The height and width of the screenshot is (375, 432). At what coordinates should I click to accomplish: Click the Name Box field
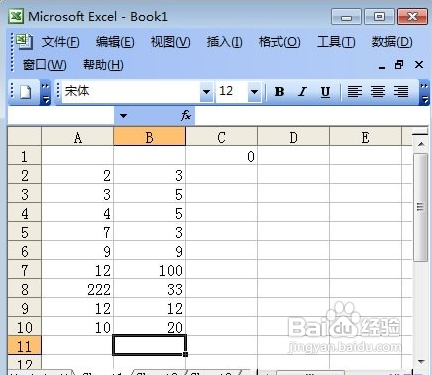point(61,116)
